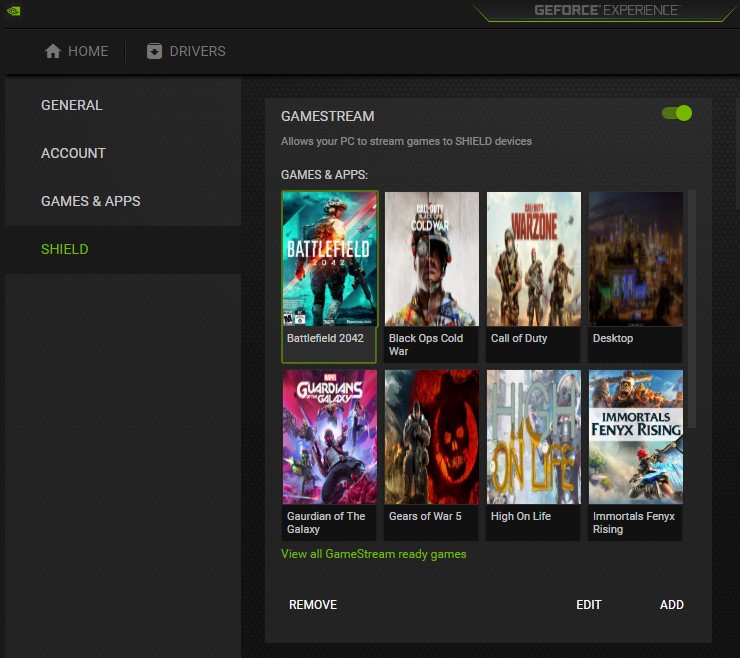740x658 pixels.
Task: Choose the Black Ops Cold War thumbnail
Action: coord(432,259)
